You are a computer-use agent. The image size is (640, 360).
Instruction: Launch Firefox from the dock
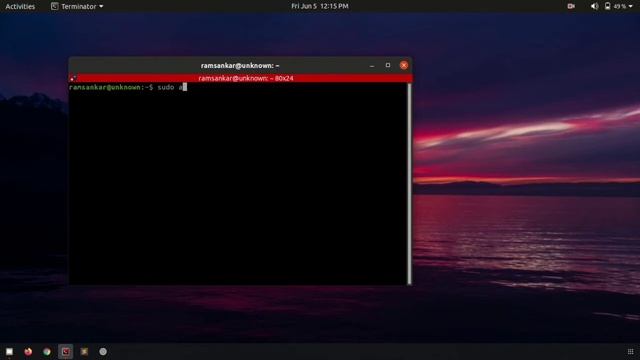pyautogui.click(x=28, y=351)
